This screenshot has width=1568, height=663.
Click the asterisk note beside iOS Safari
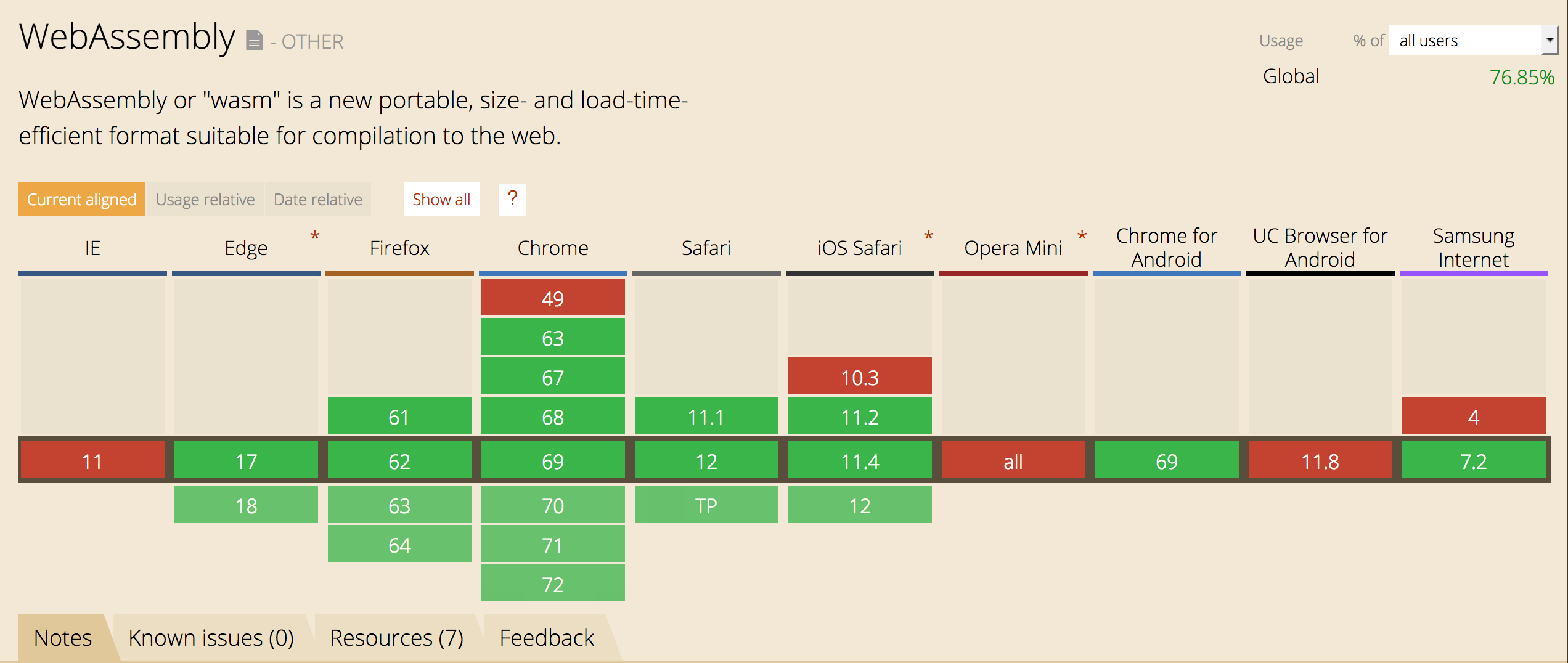pos(929,236)
